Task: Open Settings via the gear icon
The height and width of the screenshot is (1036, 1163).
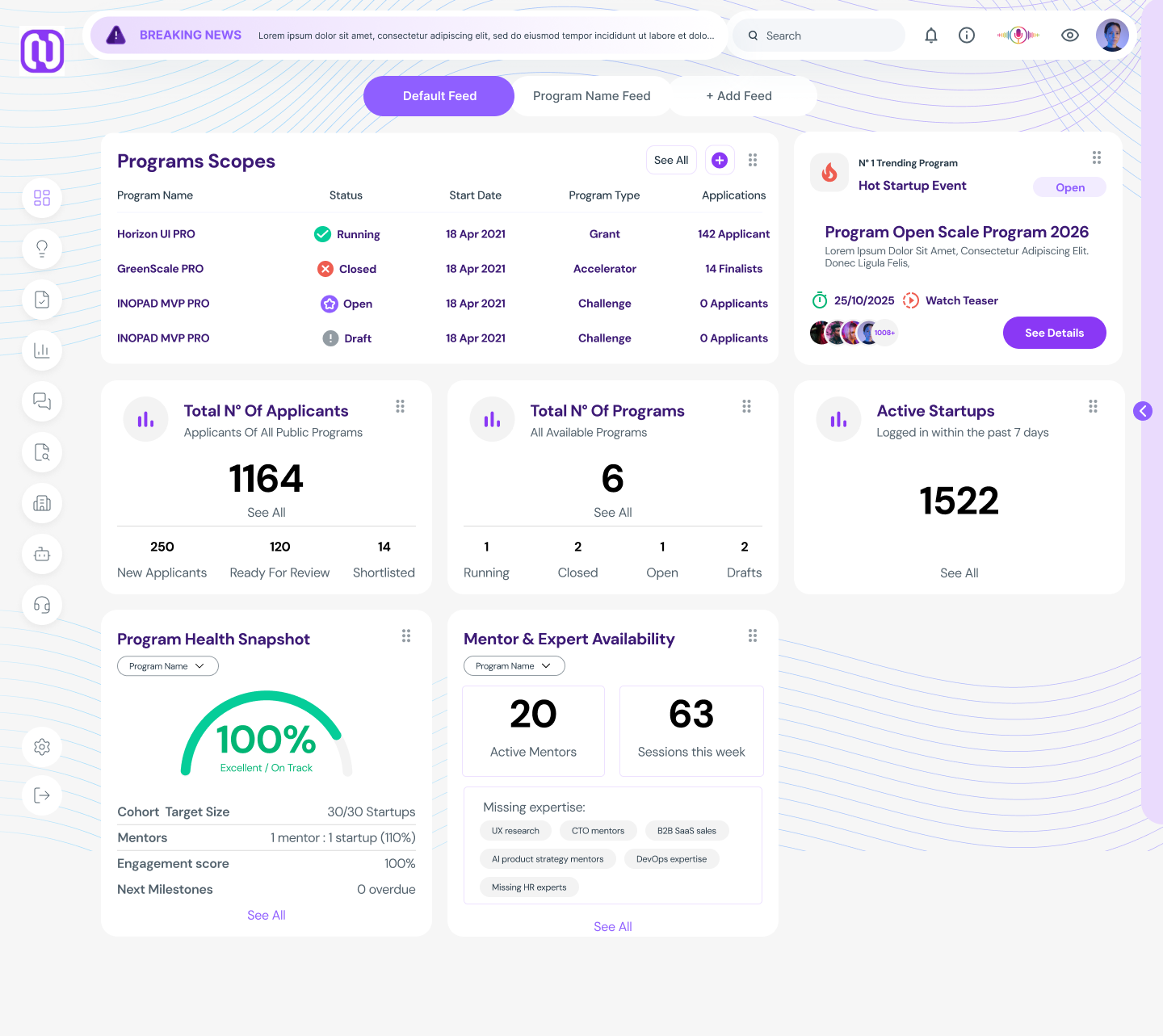Action: pyautogui.click(x=42, y=747)
